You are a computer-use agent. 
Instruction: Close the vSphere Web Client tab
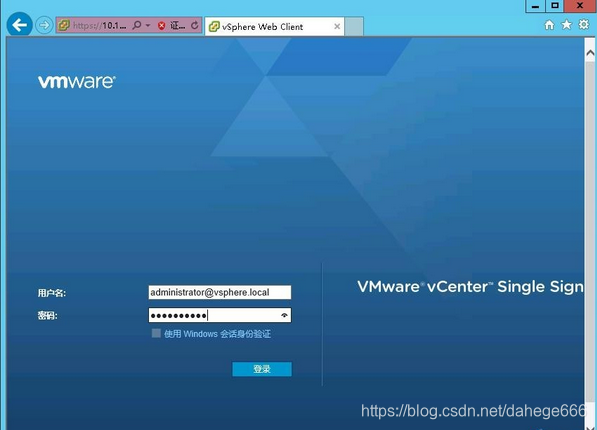point(337,27)
